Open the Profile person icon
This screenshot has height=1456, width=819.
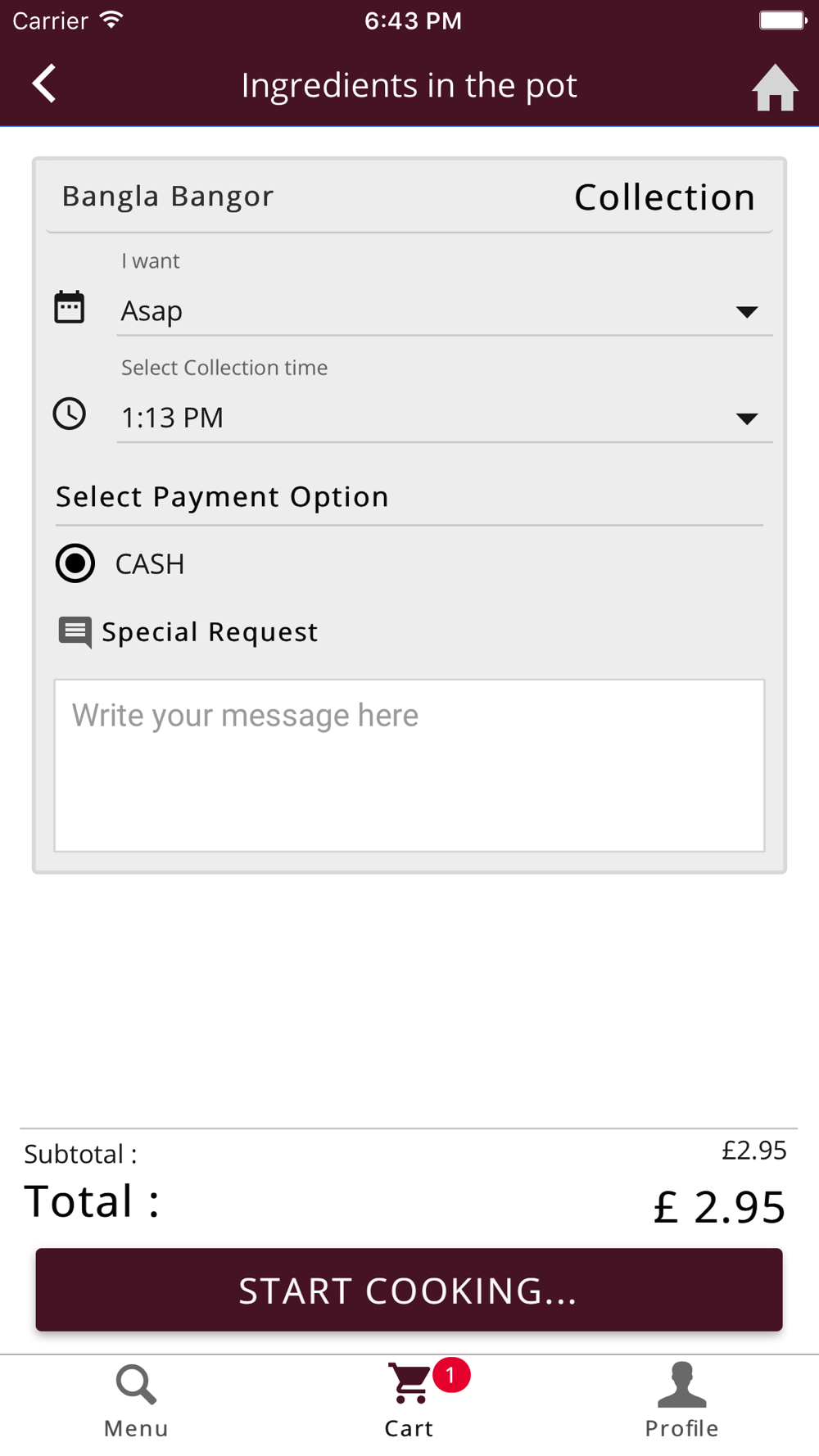[x=681, y=1385]
